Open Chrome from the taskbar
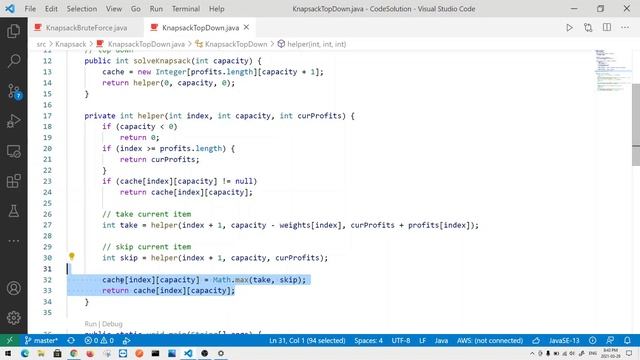 (x=73, y=353)
